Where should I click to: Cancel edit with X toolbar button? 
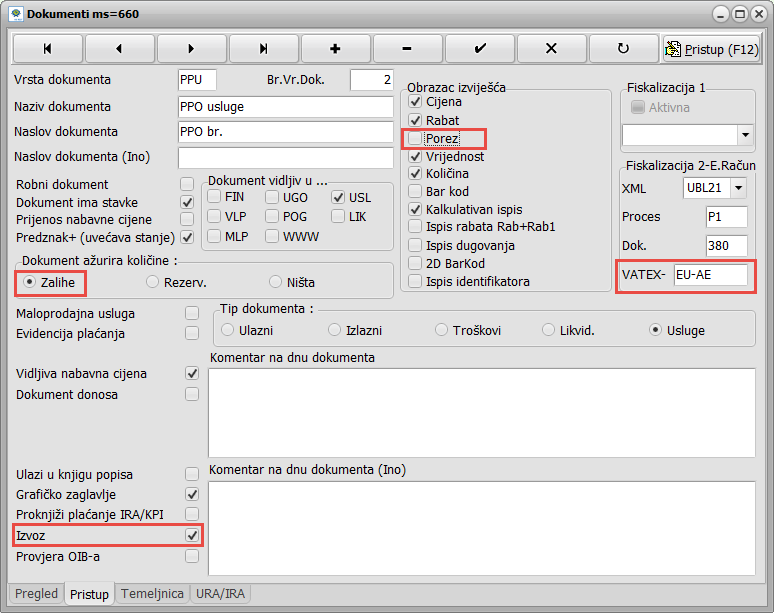pyautogui.click(x=551, y=48)
